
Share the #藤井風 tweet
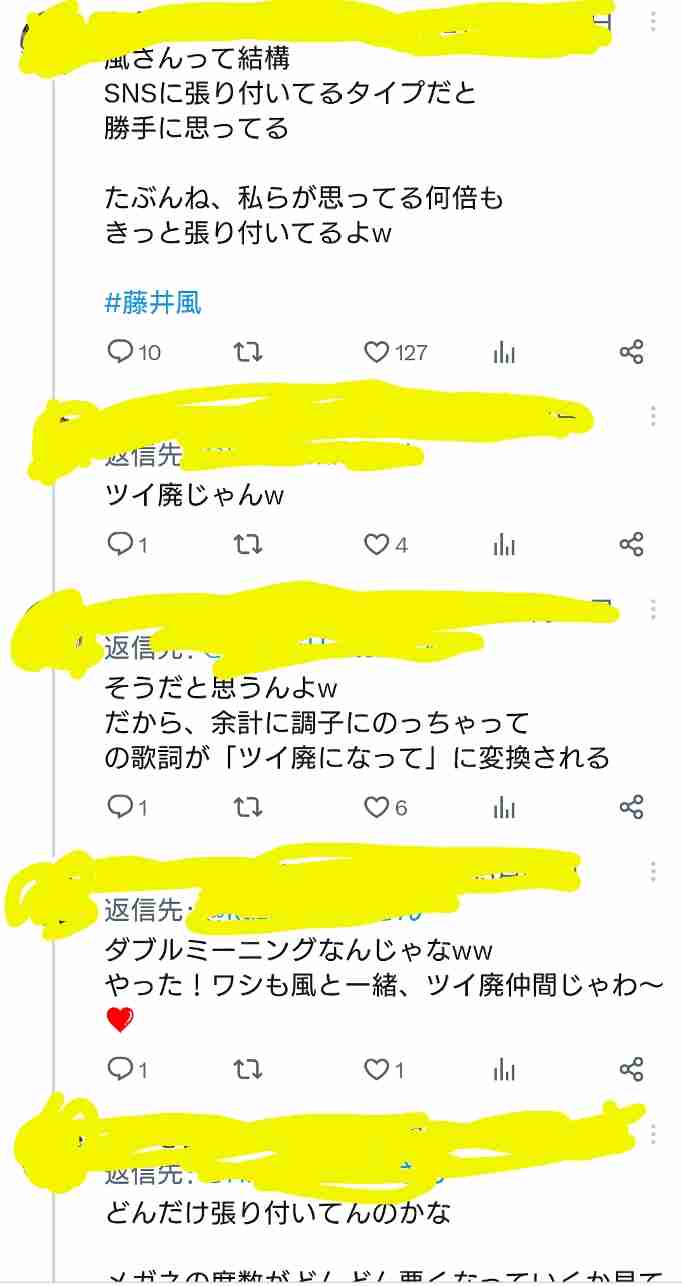(x=631, y=352)
